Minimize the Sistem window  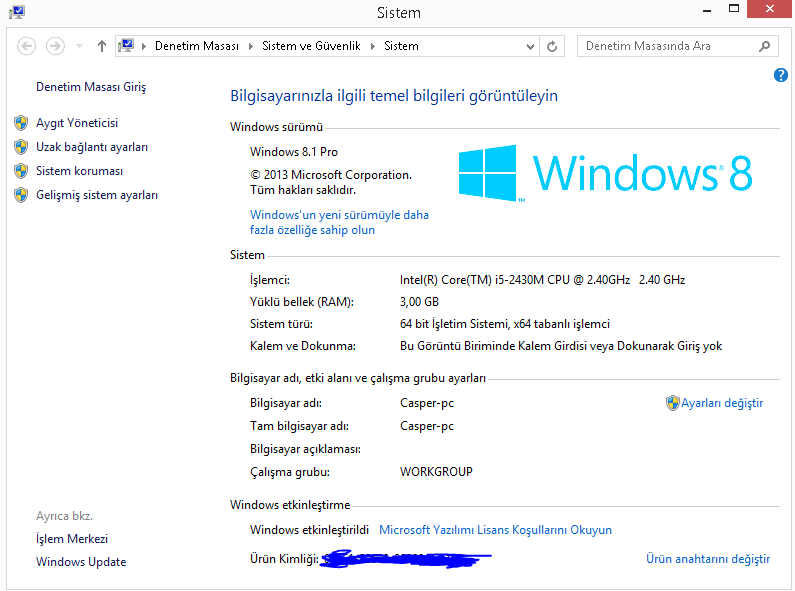point(708,10)
